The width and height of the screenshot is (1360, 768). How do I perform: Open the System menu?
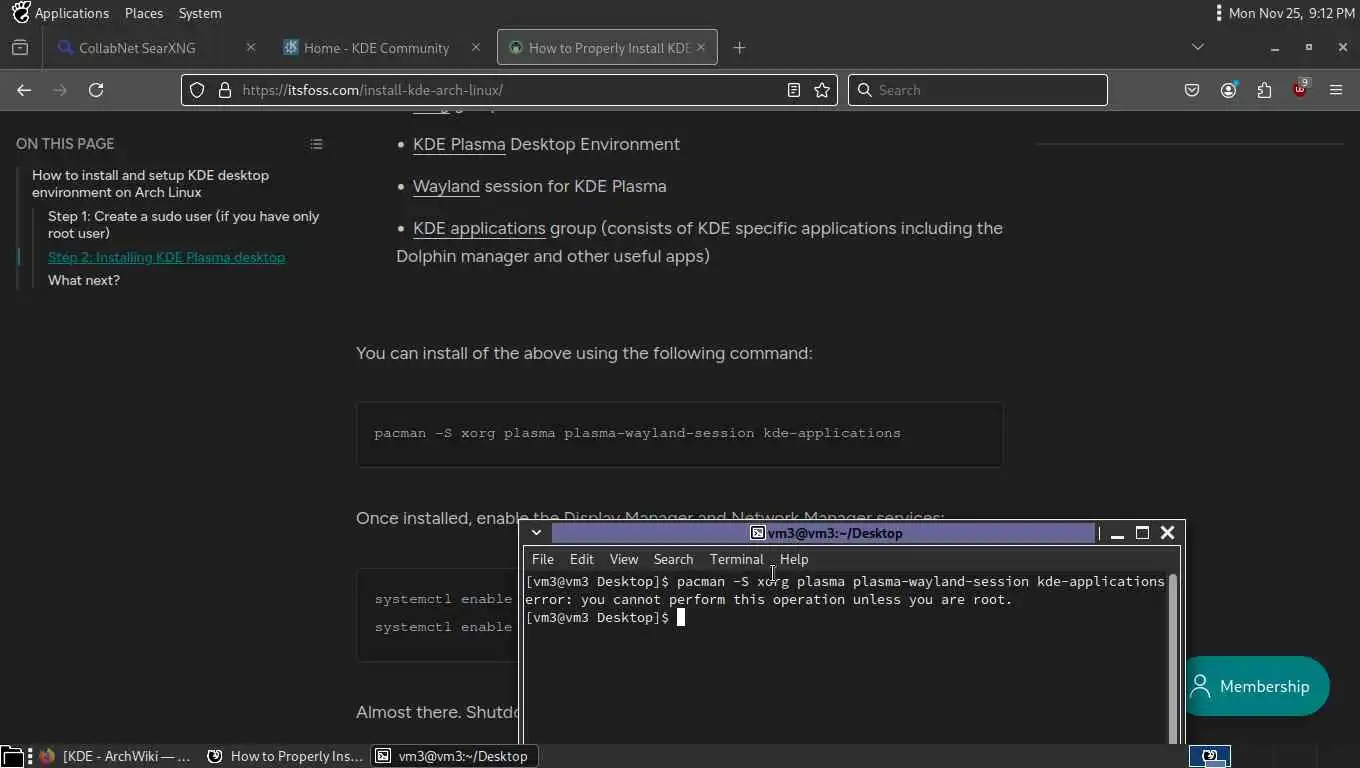point(200,13)
